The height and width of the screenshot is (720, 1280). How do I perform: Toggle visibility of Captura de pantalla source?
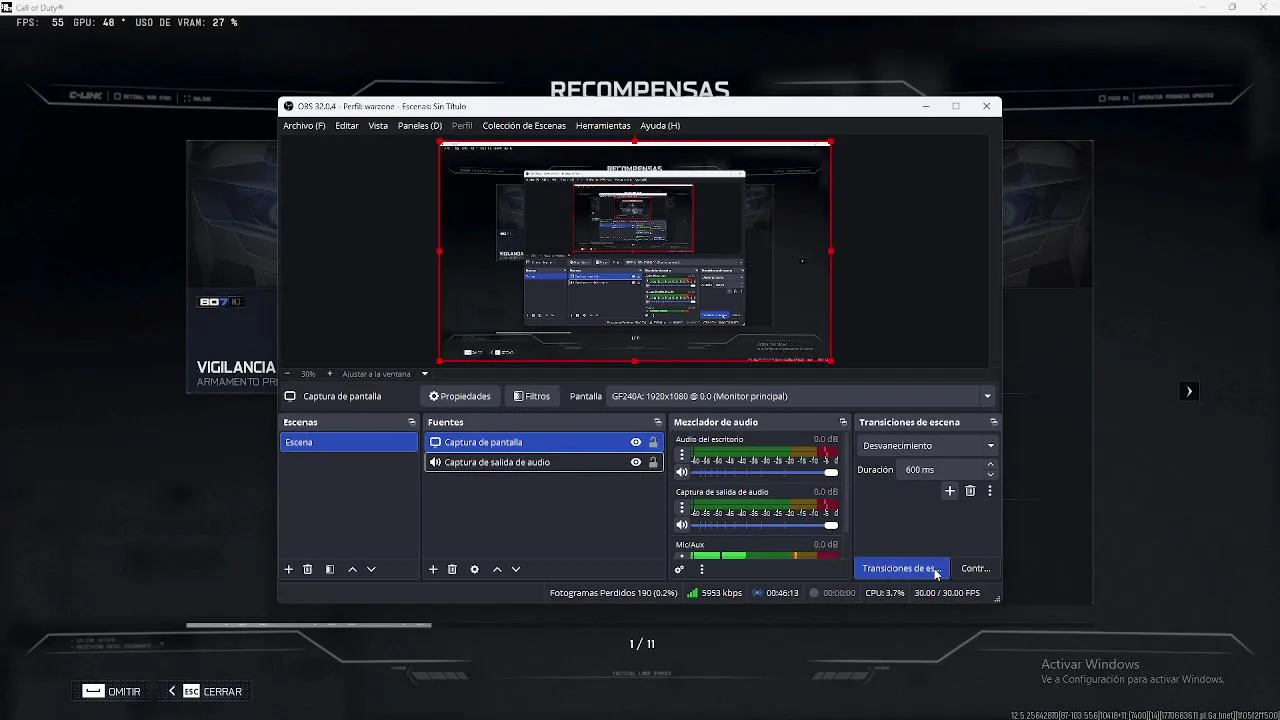636,442
